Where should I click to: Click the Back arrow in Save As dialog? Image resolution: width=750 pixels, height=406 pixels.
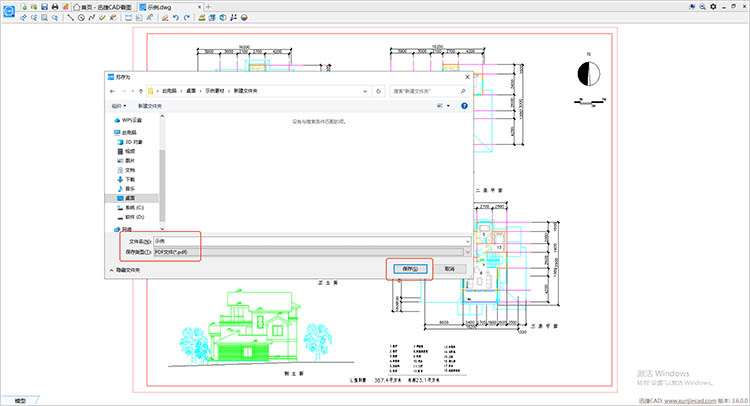click(112, 91)
